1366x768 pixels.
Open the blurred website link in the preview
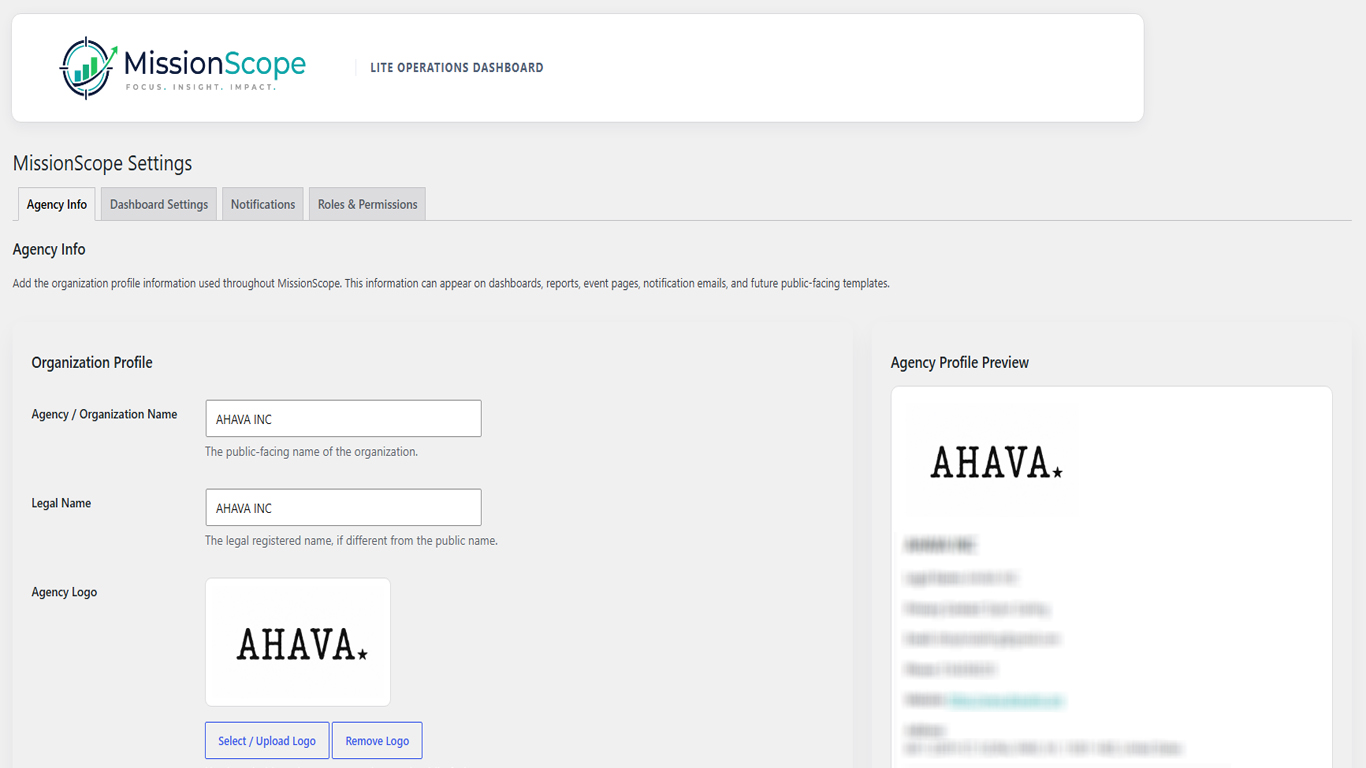point(1007,700)
